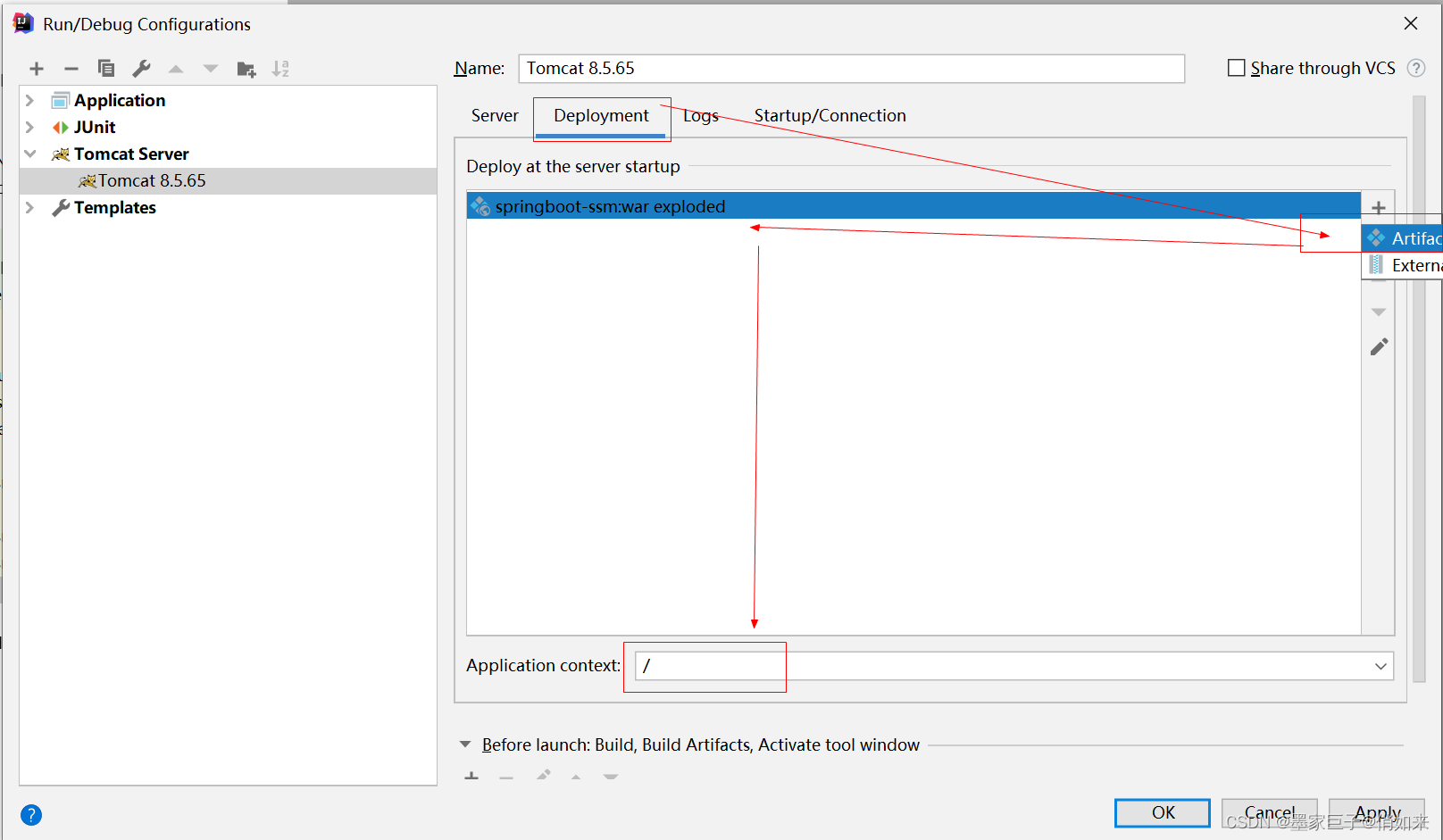1443x840 pixels.
Task: Open edit templates wrench icon
Action: coord(141,69)
